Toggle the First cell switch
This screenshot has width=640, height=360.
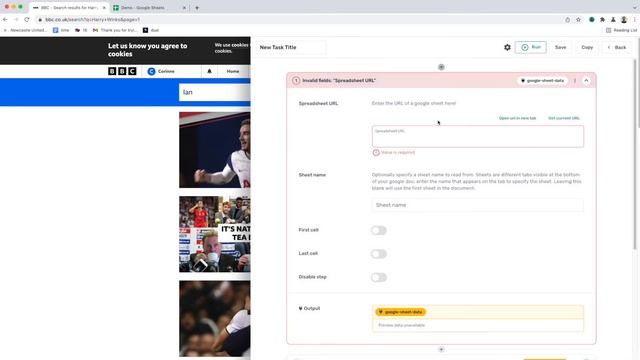click(x=379, y=230)
